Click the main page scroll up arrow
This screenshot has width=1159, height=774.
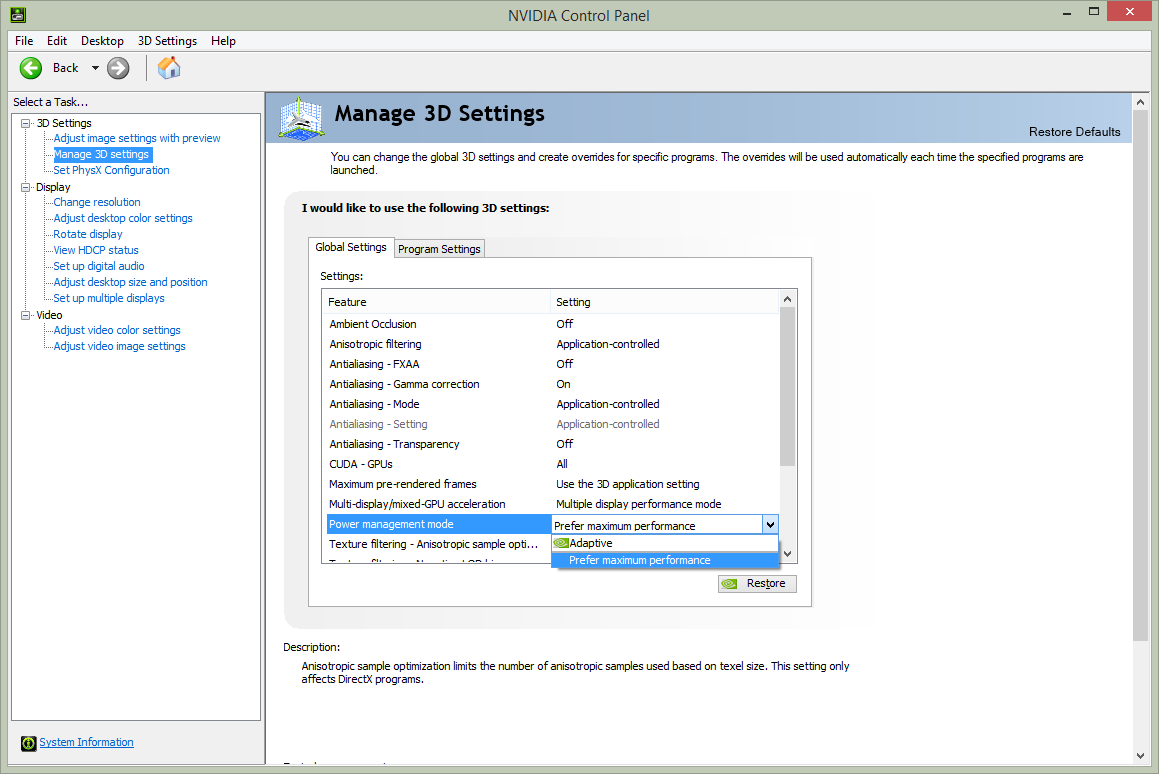point(1140,102)
